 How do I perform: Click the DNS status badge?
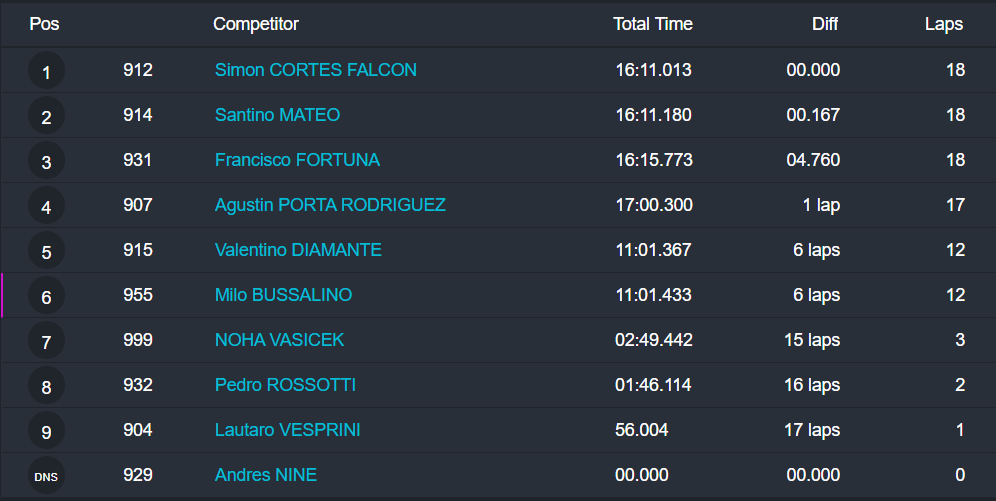46,477
